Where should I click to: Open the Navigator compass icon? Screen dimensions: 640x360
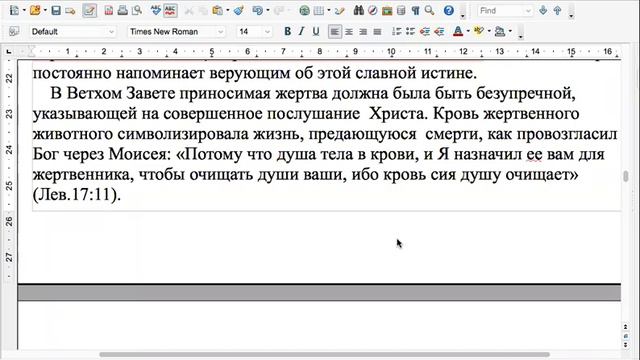(373, 11)
